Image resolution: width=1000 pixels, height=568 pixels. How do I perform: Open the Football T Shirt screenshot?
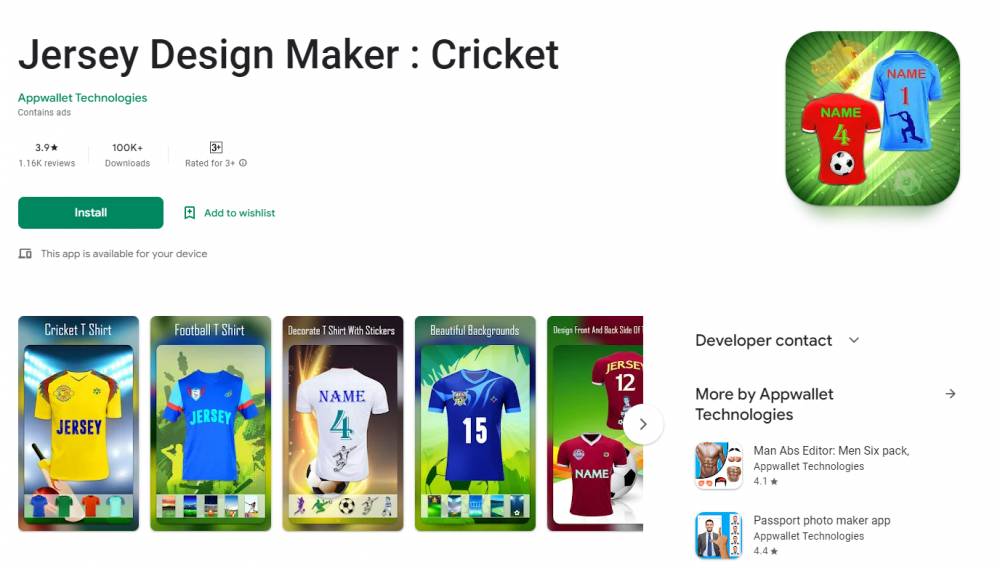click(x=210, y=423)
